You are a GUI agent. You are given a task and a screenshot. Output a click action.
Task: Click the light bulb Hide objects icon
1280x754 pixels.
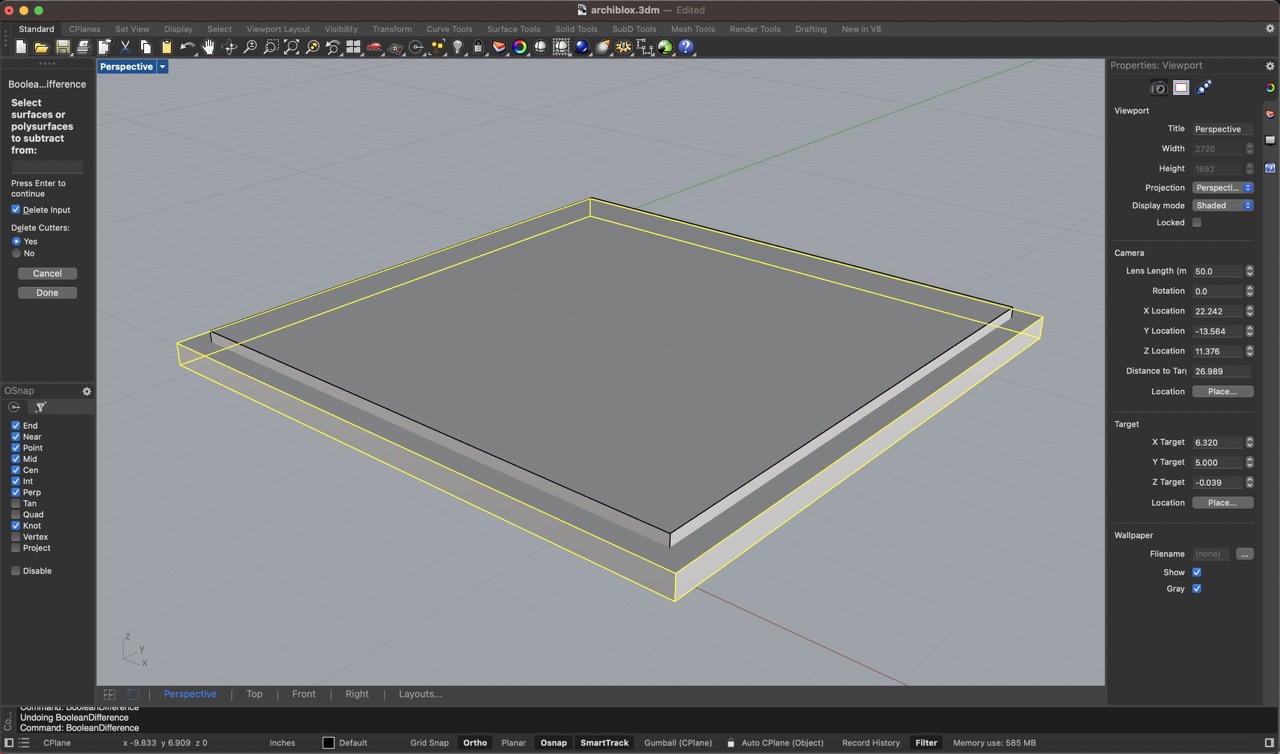(x=458, y=47)
